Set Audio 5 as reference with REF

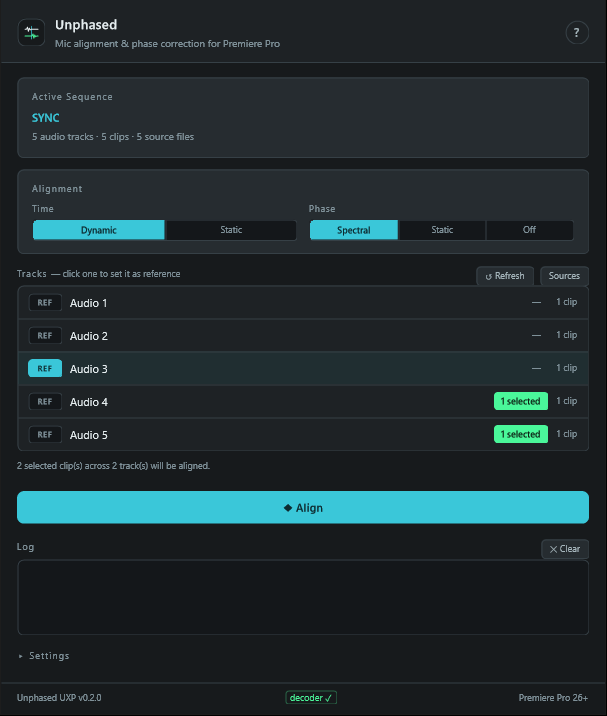[x=45, y=434]
